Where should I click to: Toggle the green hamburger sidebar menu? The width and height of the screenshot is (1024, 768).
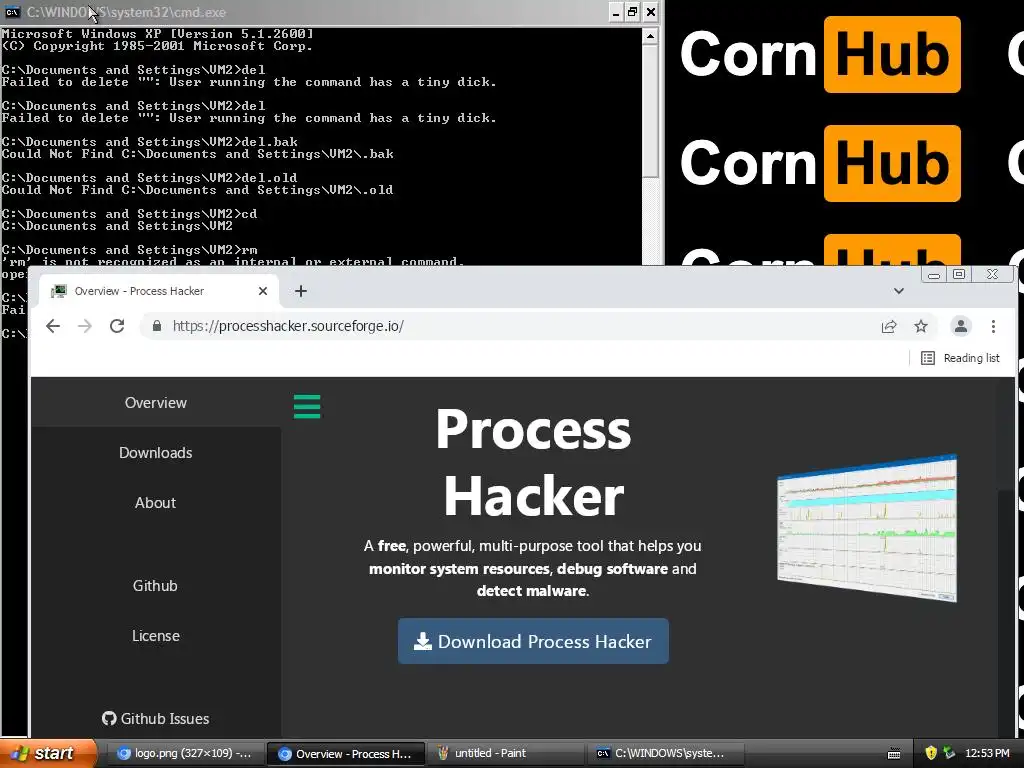pyautogui.click(x=307, y=406)
